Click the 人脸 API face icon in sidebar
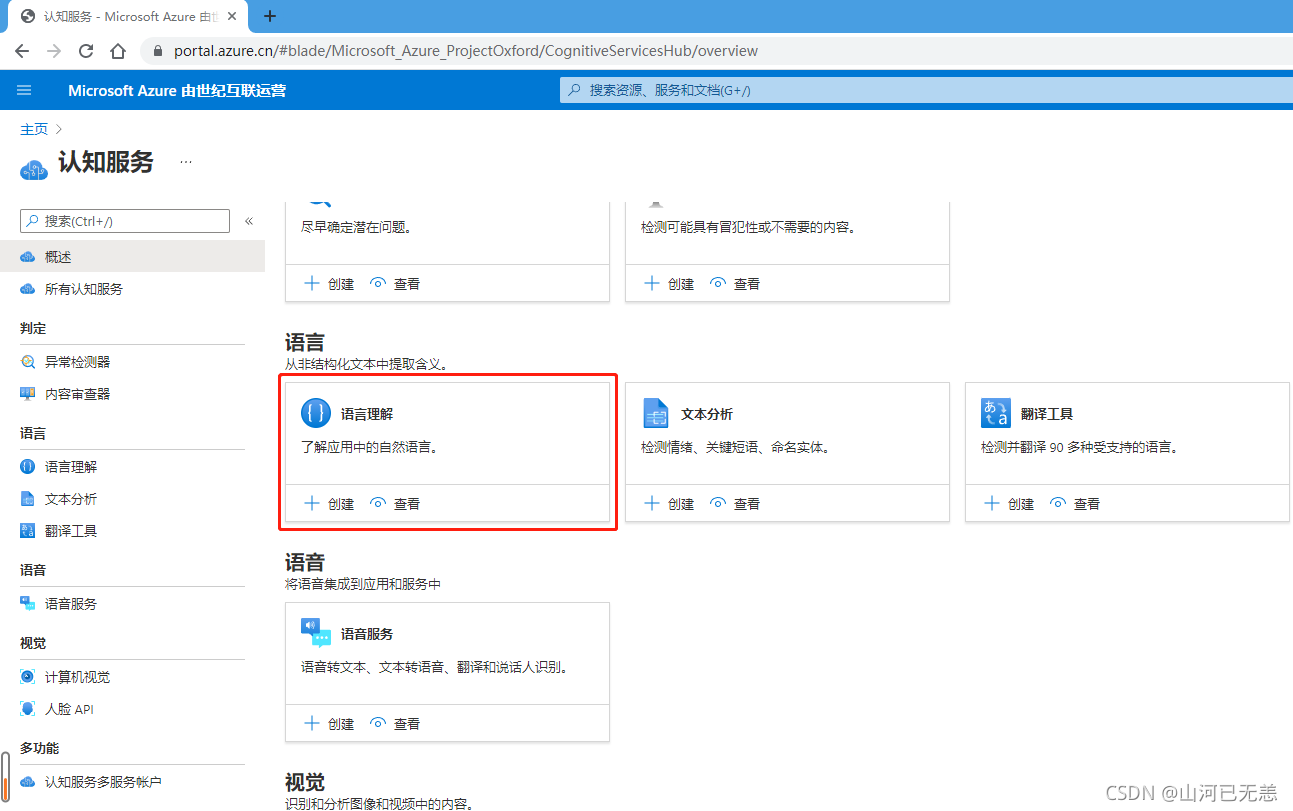Screen dimensions: 1293x811 point(28,709)
